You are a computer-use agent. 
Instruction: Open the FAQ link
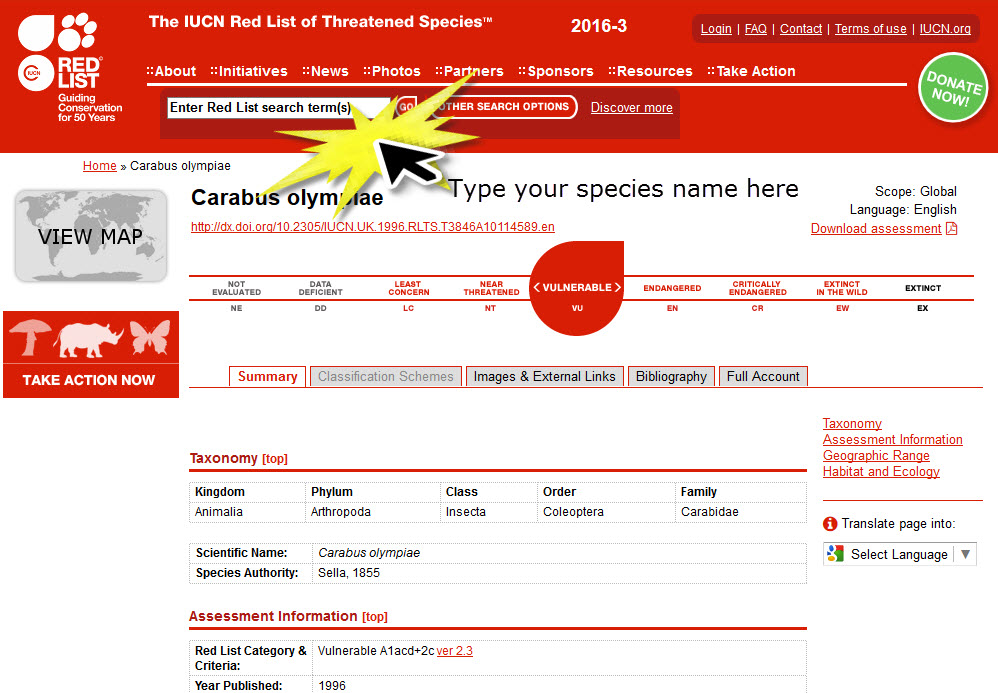[x=756, y=29]
